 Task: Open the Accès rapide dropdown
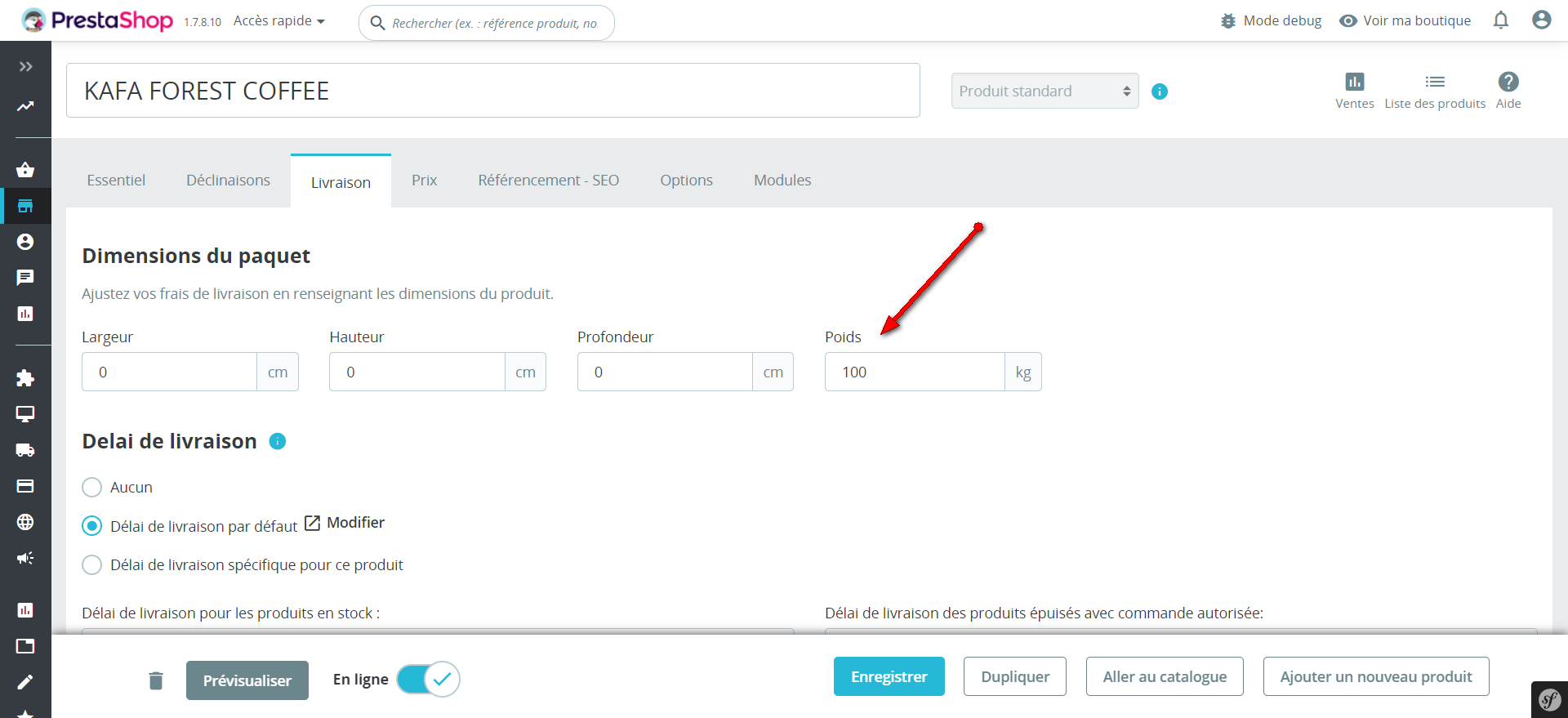click(279, 20)
